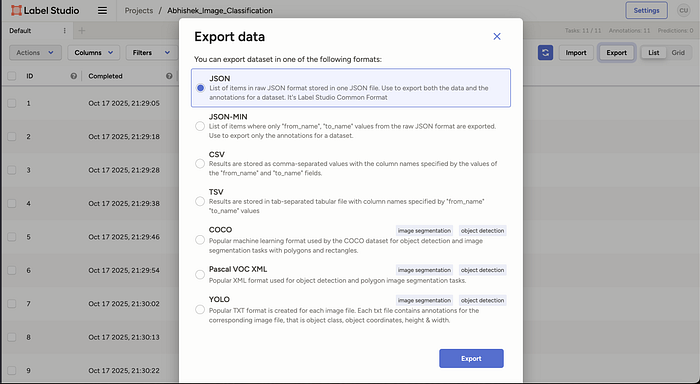Click completed time Oct 17 2025, 21:30:02

click(124, 304)
